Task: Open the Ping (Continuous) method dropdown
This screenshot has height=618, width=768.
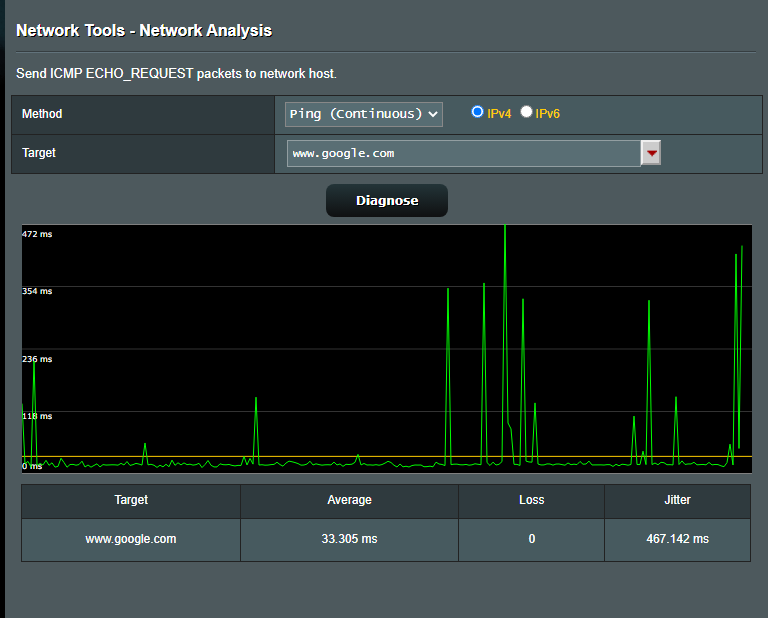Action: click(363, 114)
